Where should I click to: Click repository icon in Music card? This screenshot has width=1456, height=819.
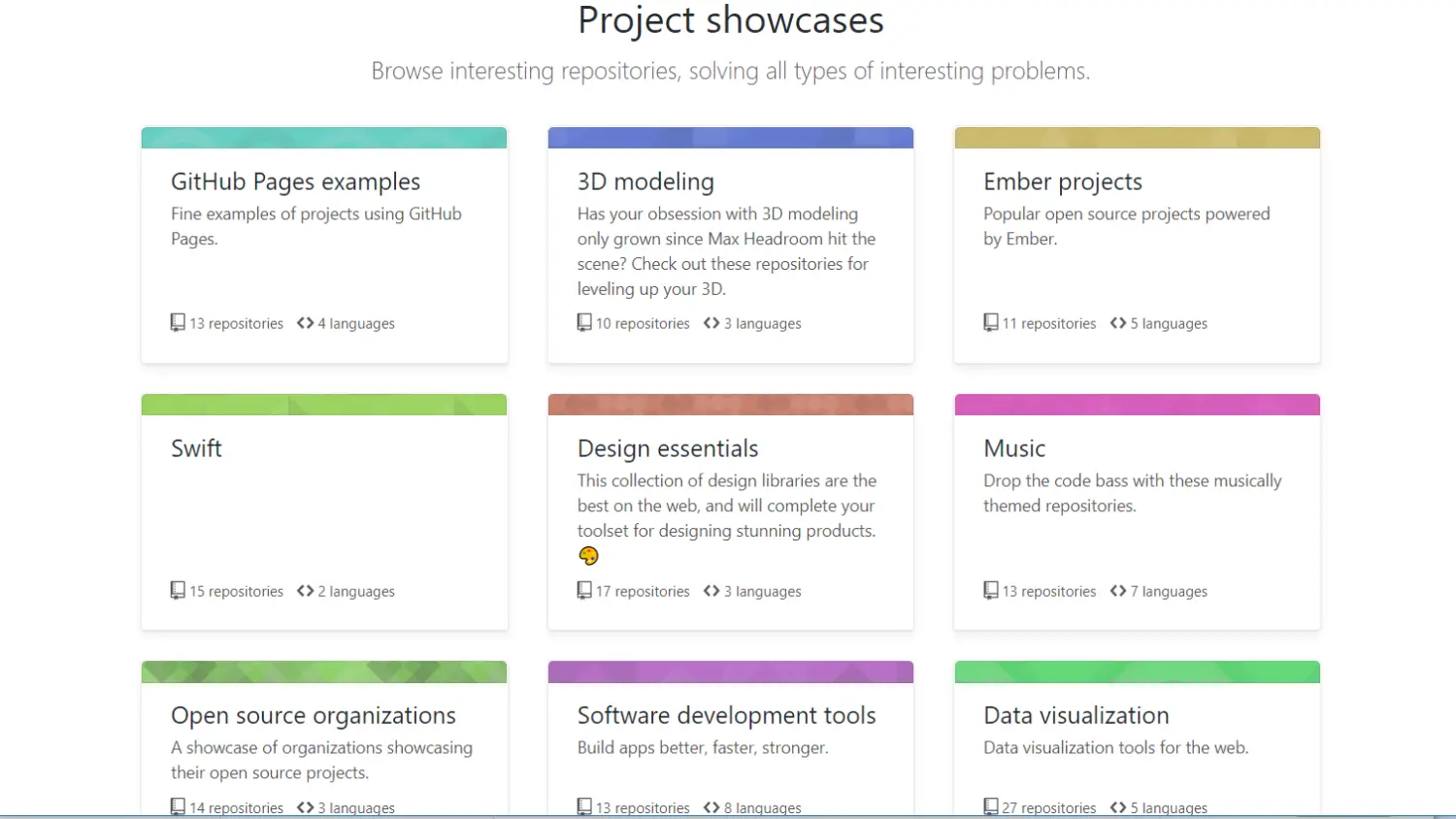click(991, 591)
